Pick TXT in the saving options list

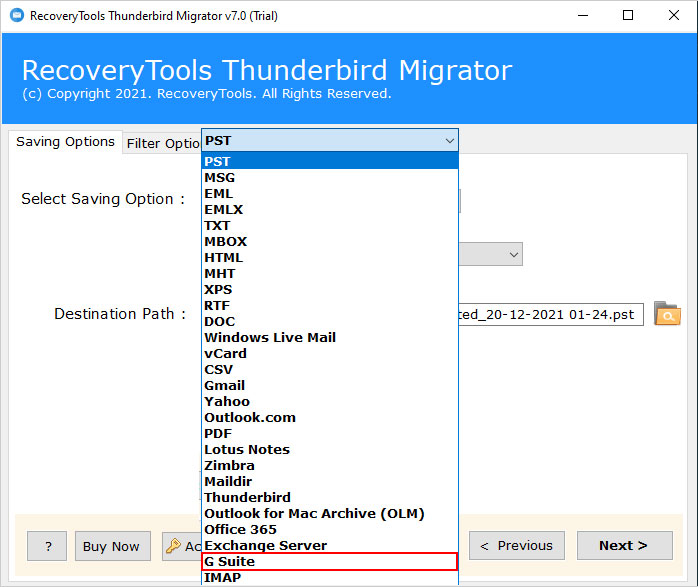(330, 226)
